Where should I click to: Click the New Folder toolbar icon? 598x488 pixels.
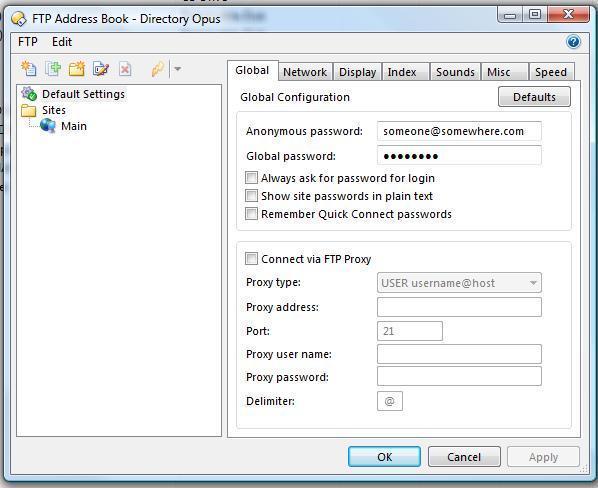pos(77,69)
